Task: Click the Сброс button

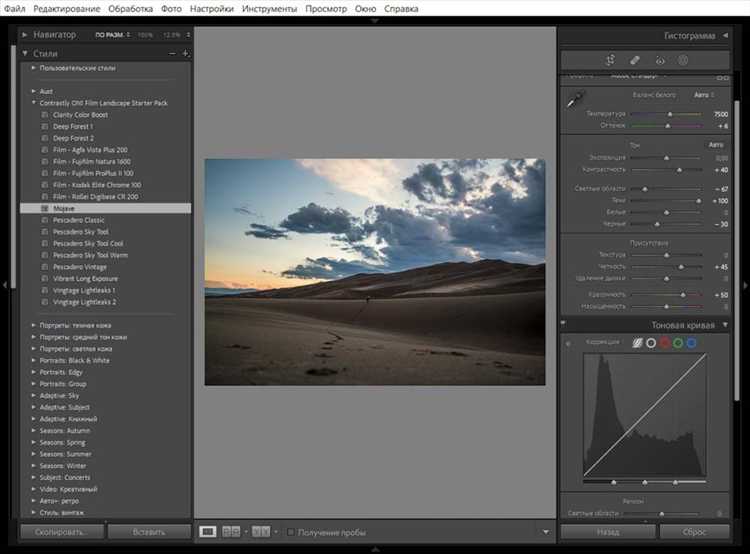Action: click(695, 532)
